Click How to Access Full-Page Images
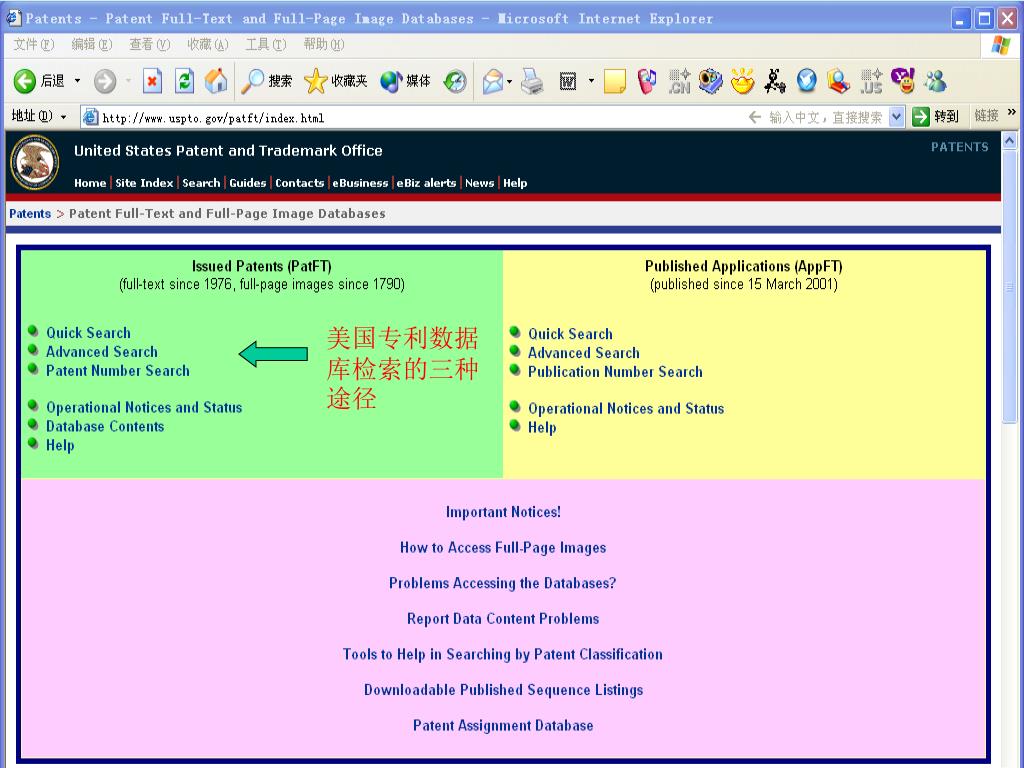1024x768 pixels. (x=503, y=548)
